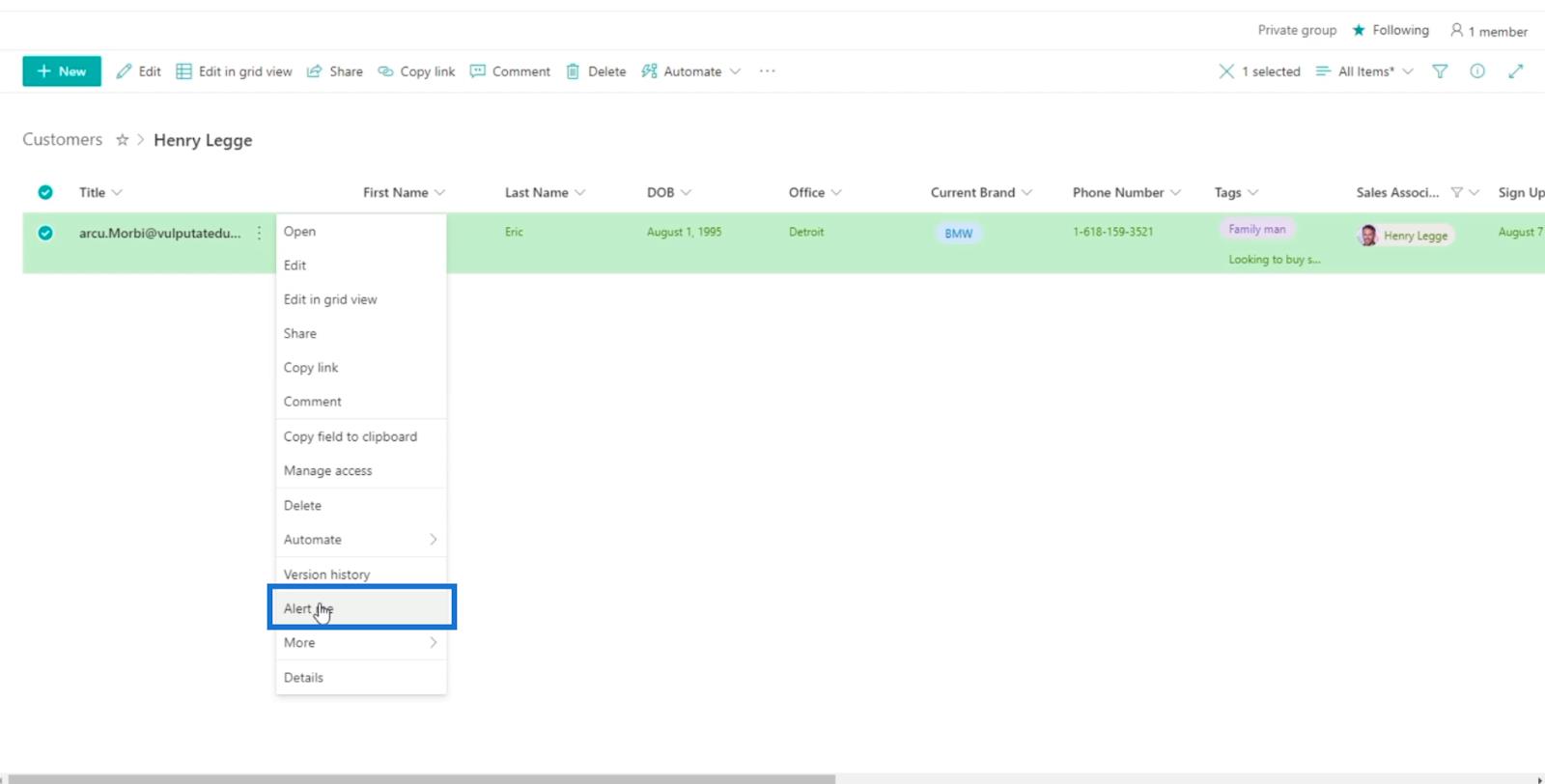Viewport: 1545px width, 784px height.
Task: Toggle the select all items checkbox
Action: pyautogui.click(x=45, y=192)
